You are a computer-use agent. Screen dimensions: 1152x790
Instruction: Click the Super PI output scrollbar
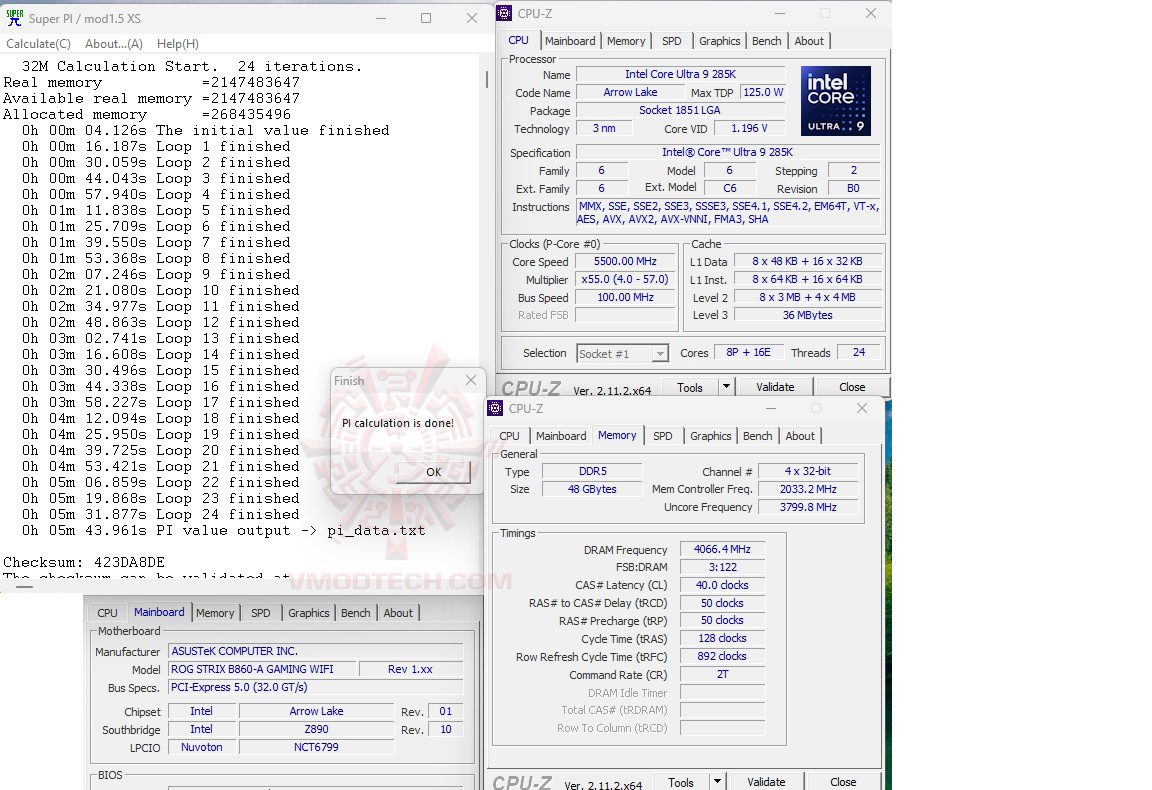tap(486, 79)
